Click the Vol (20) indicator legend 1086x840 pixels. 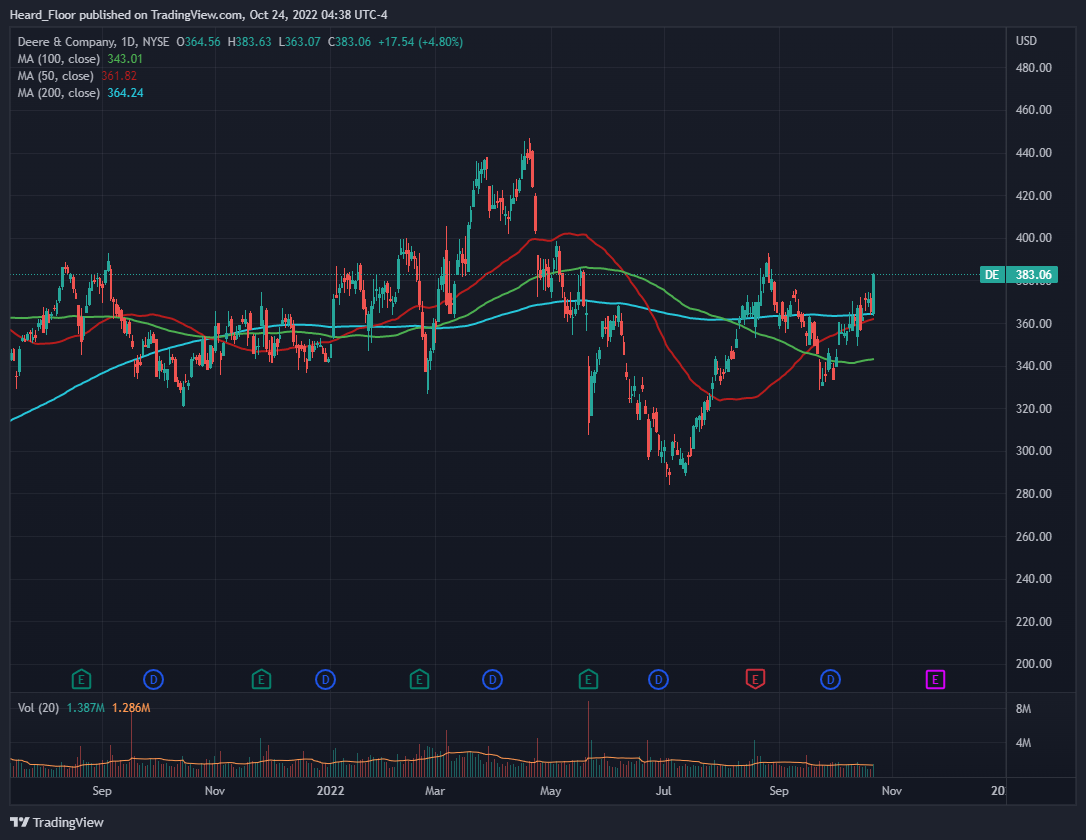(x=39, y=708)
